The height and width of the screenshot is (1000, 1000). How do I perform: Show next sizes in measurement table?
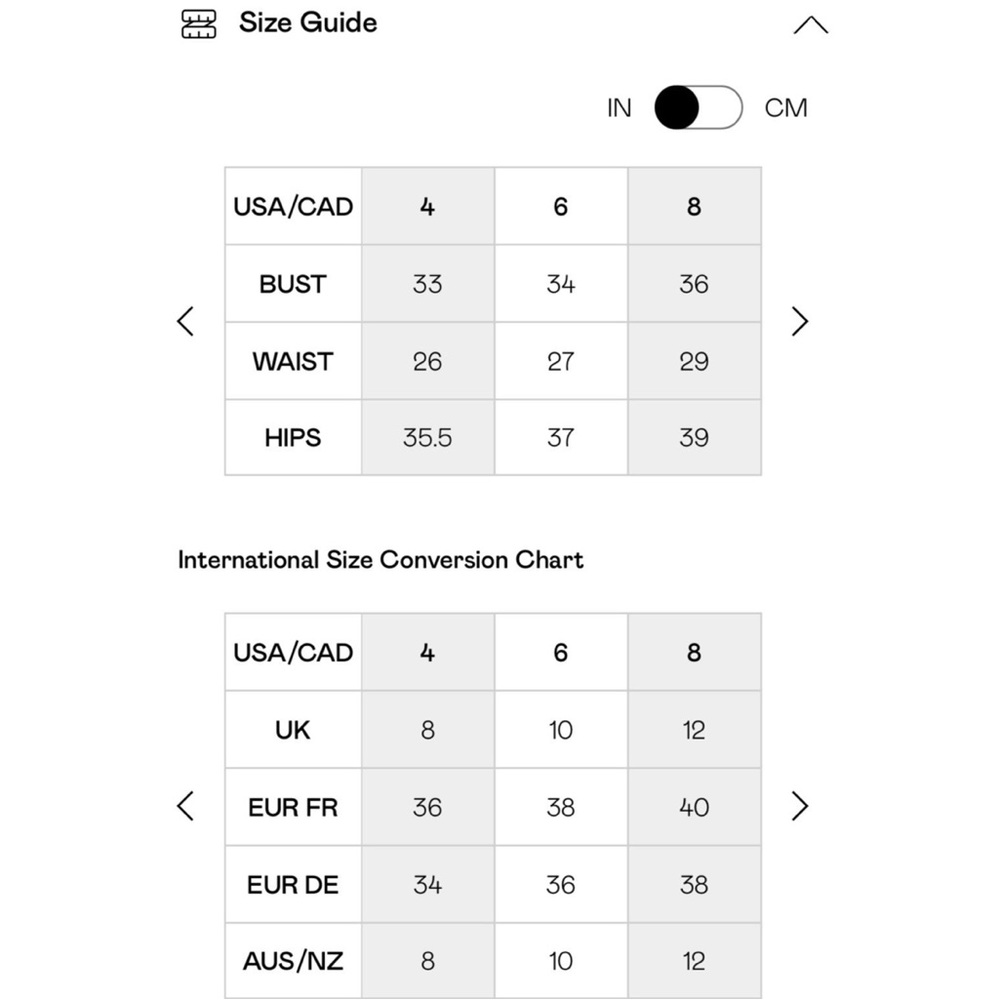(799, 321)
